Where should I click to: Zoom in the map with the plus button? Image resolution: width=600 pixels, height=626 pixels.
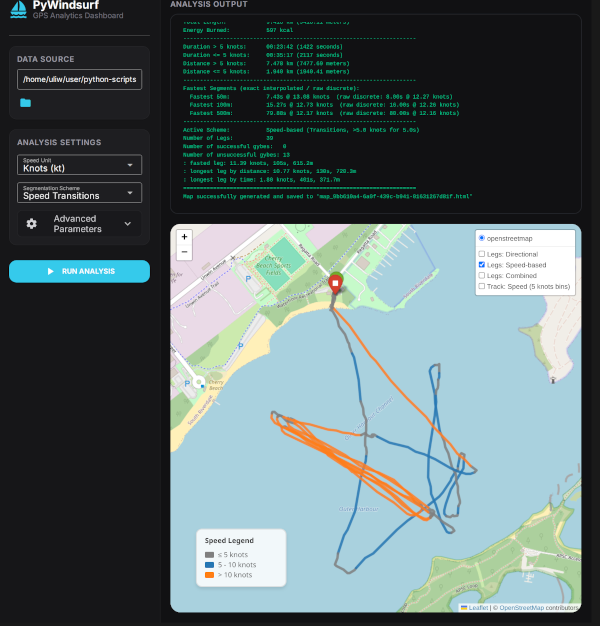(184, 237)
